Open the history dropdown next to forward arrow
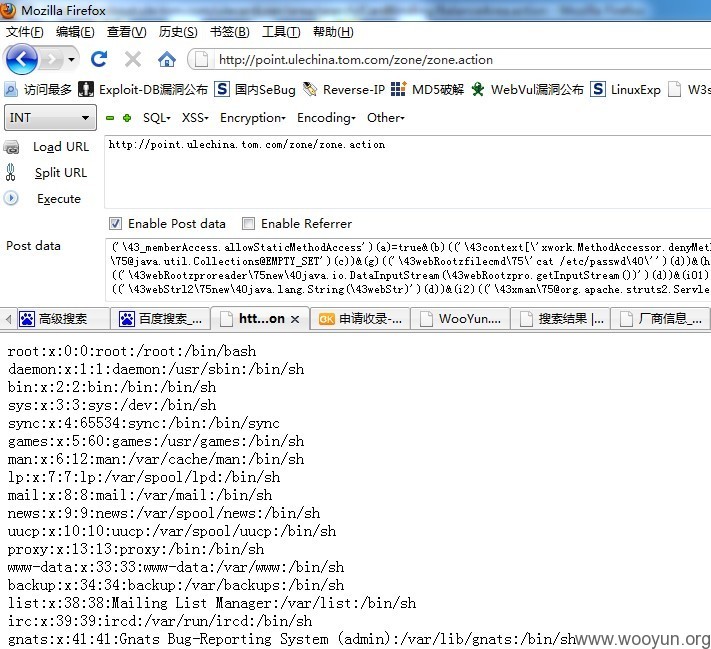The width and height of the screenshot is (711, 649). [71, 59]
